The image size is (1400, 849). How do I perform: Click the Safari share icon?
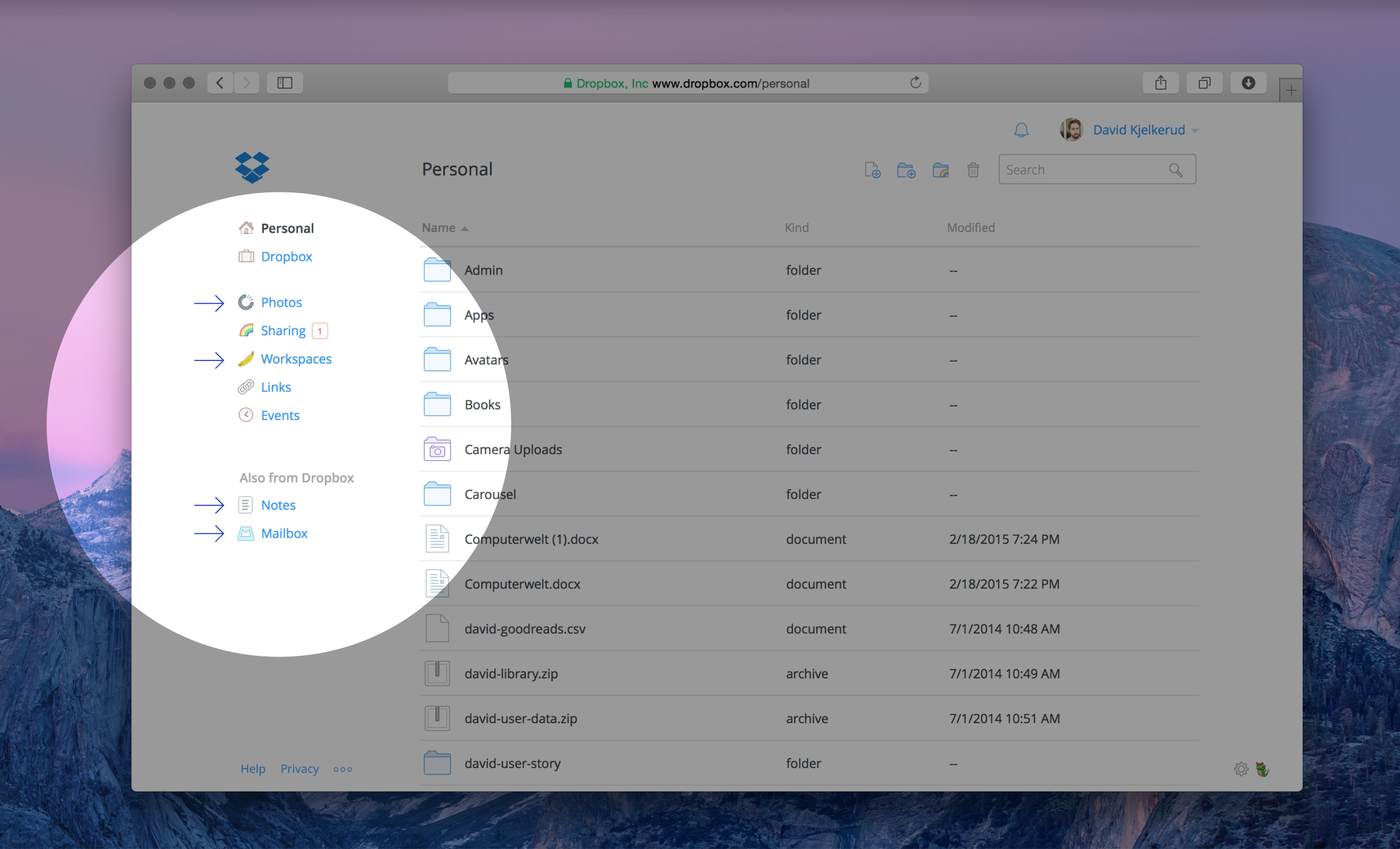pyautogui.click(x=1161, y=83)
